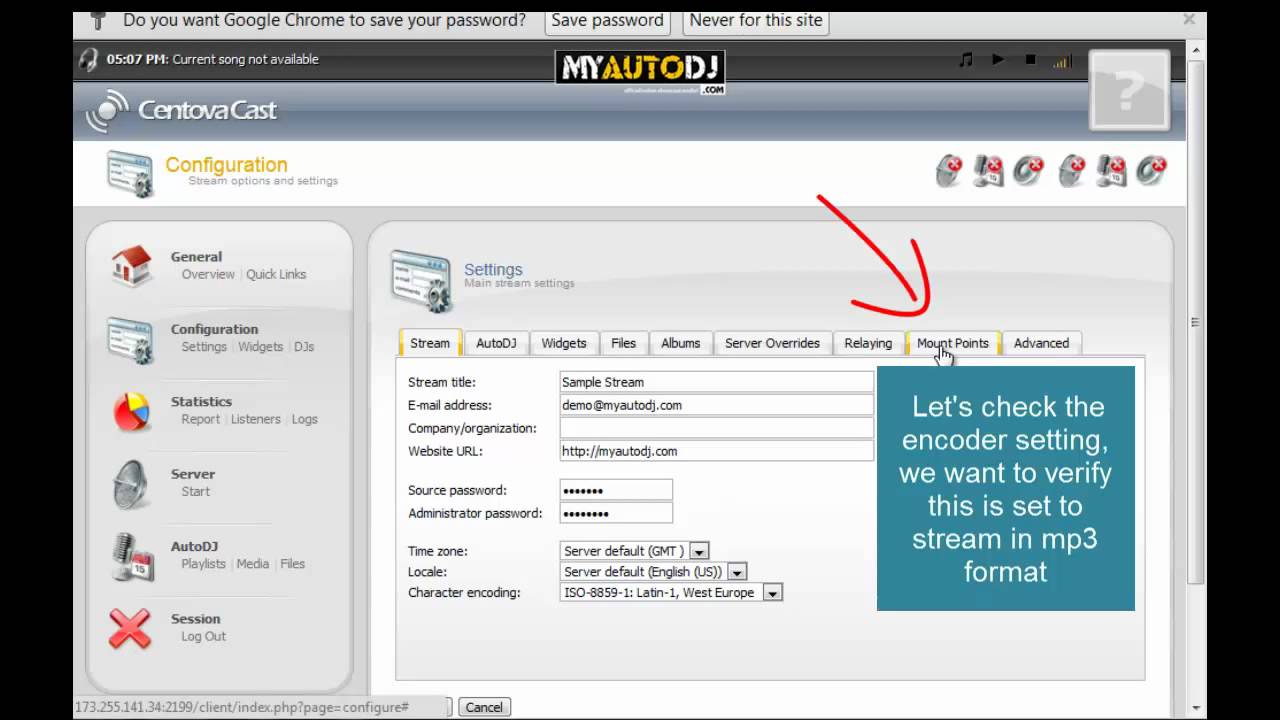1280x720 pixels.
Task: Open the Mount Points tab
Action: coord(953,343)
